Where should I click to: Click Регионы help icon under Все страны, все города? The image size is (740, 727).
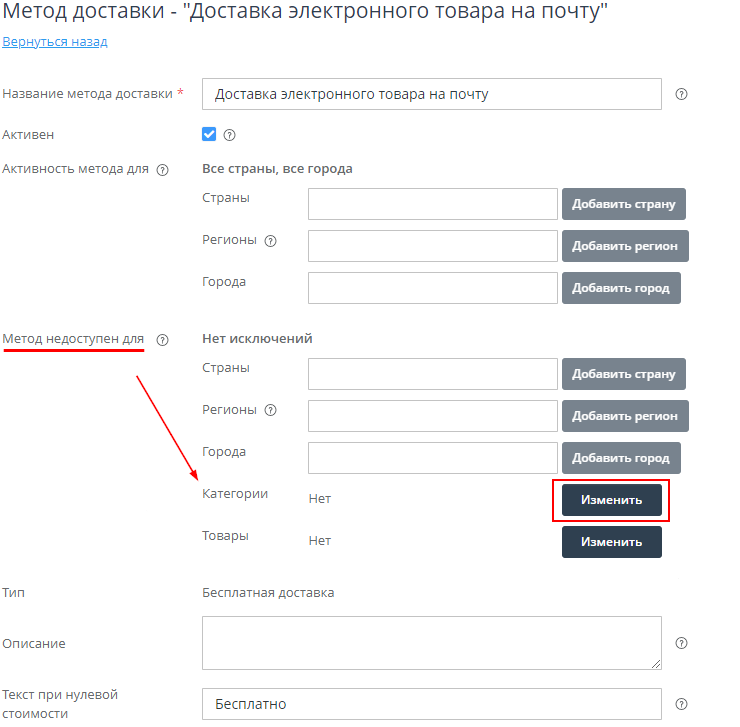(270, 241)
